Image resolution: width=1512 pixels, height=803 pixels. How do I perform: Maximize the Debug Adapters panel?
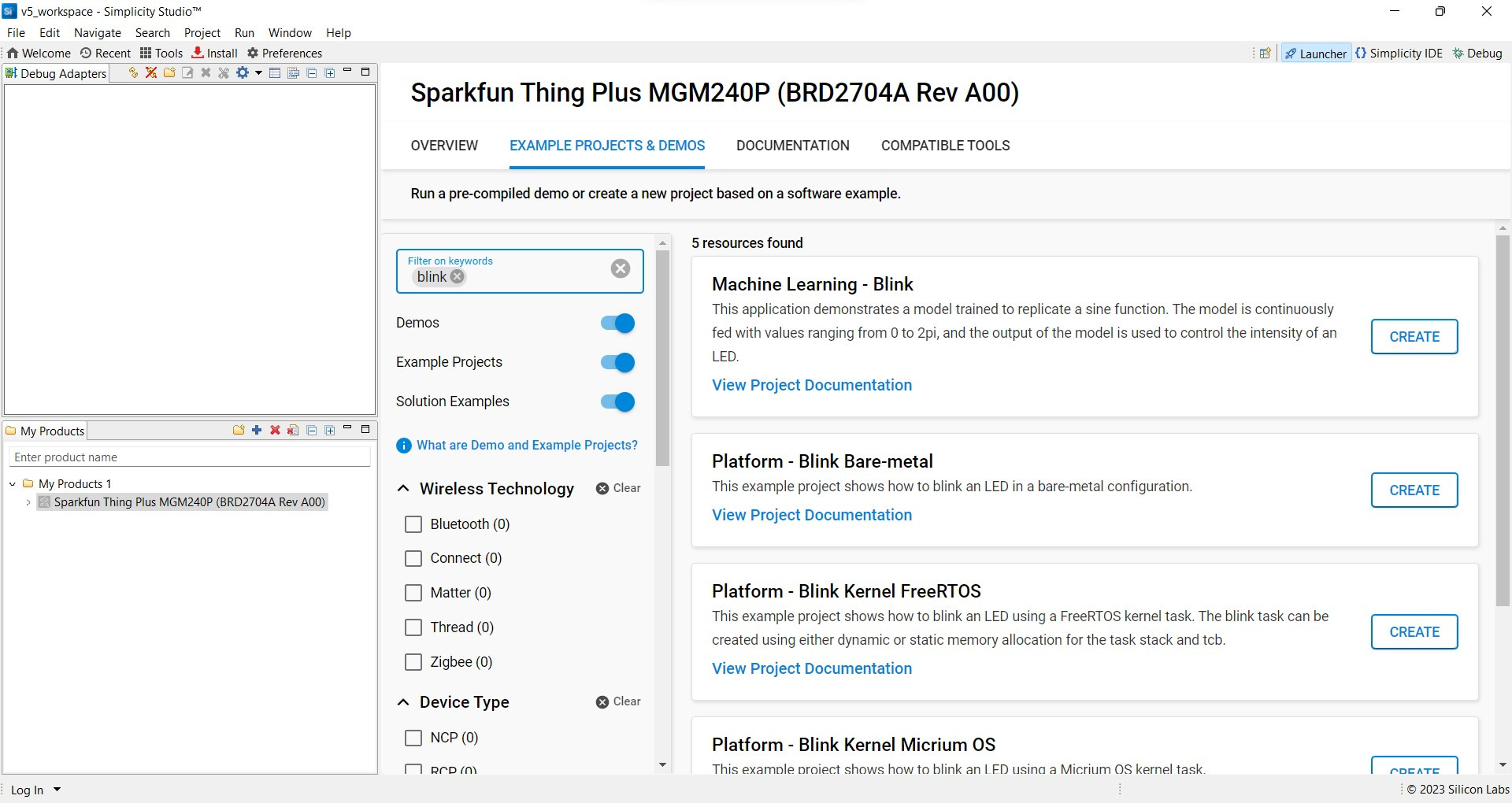pos(365,72)
